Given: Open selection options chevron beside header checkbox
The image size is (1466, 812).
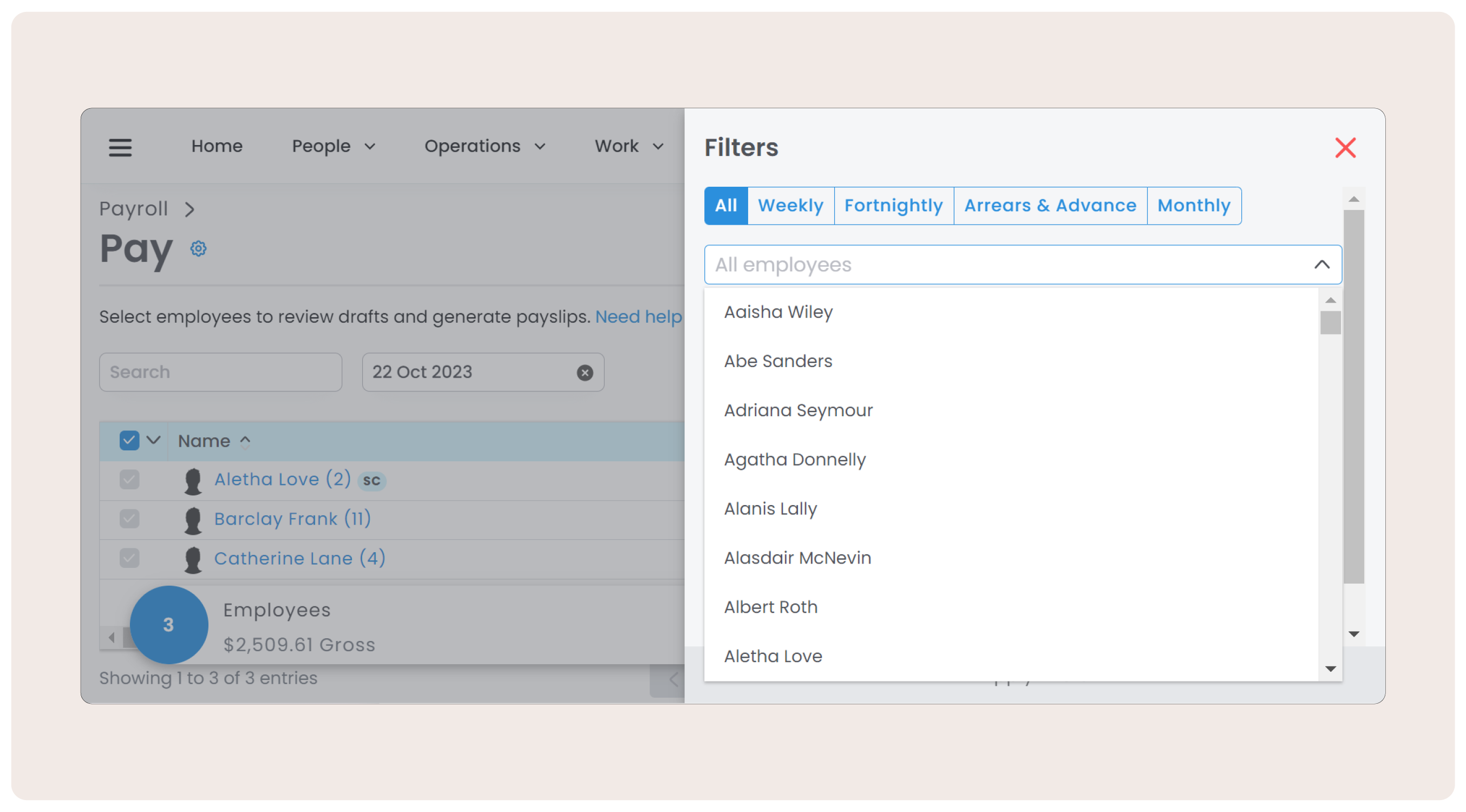Looking at the screenshot, I should 154,441.
